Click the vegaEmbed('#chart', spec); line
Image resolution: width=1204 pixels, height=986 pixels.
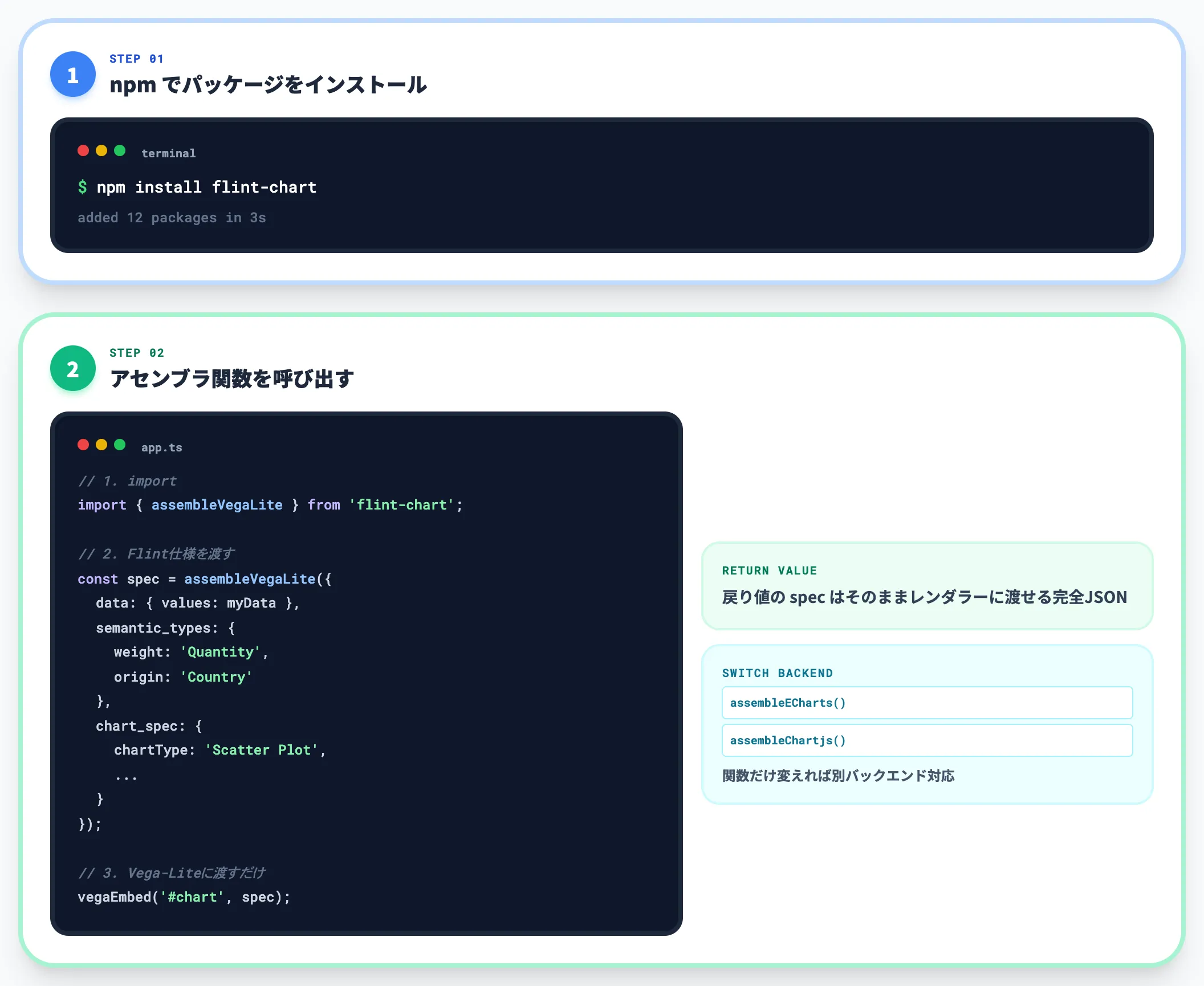(184, 897)
